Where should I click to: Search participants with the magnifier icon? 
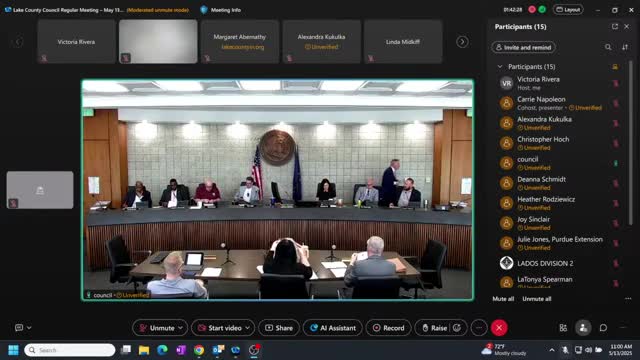coord(608,47)
